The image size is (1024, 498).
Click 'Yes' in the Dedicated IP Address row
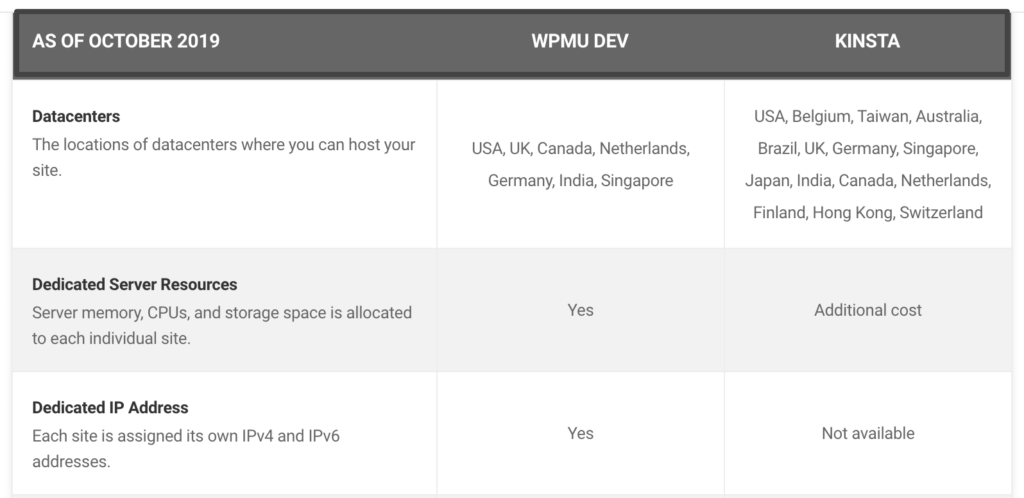pyautogui.click(x=581, y=433)
